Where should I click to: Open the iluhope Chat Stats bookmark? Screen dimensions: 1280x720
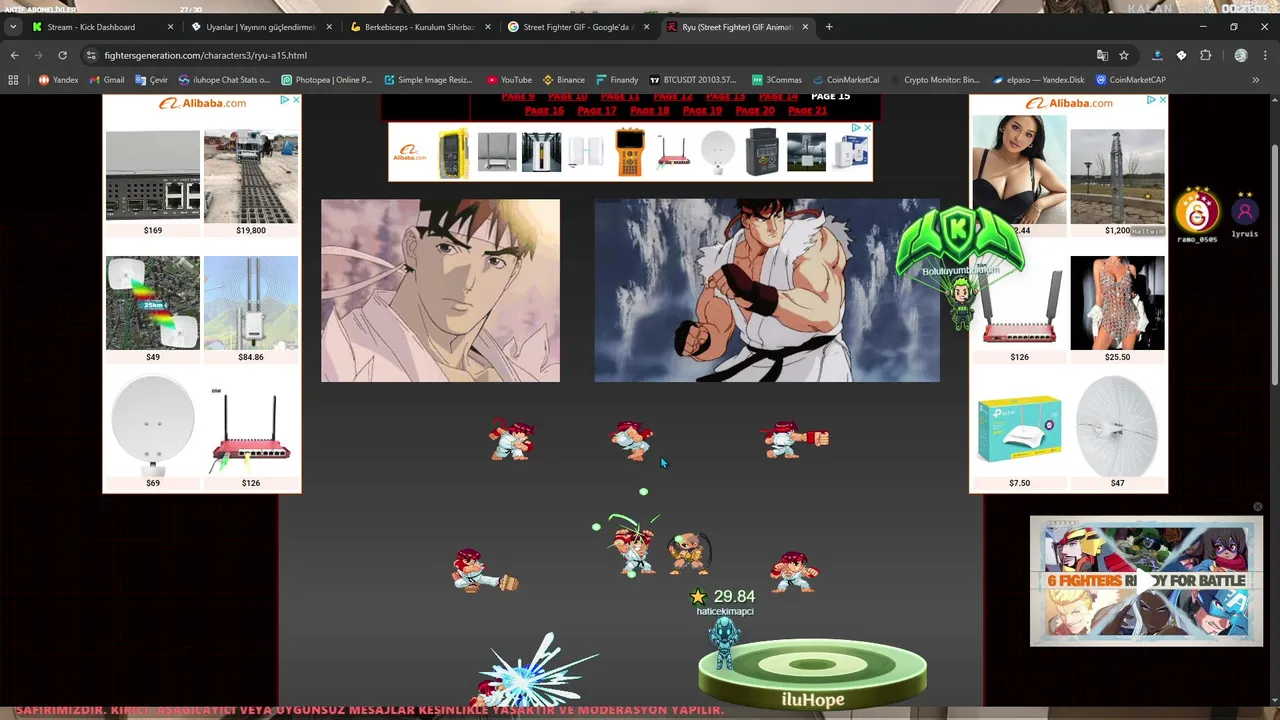(224, 80)
